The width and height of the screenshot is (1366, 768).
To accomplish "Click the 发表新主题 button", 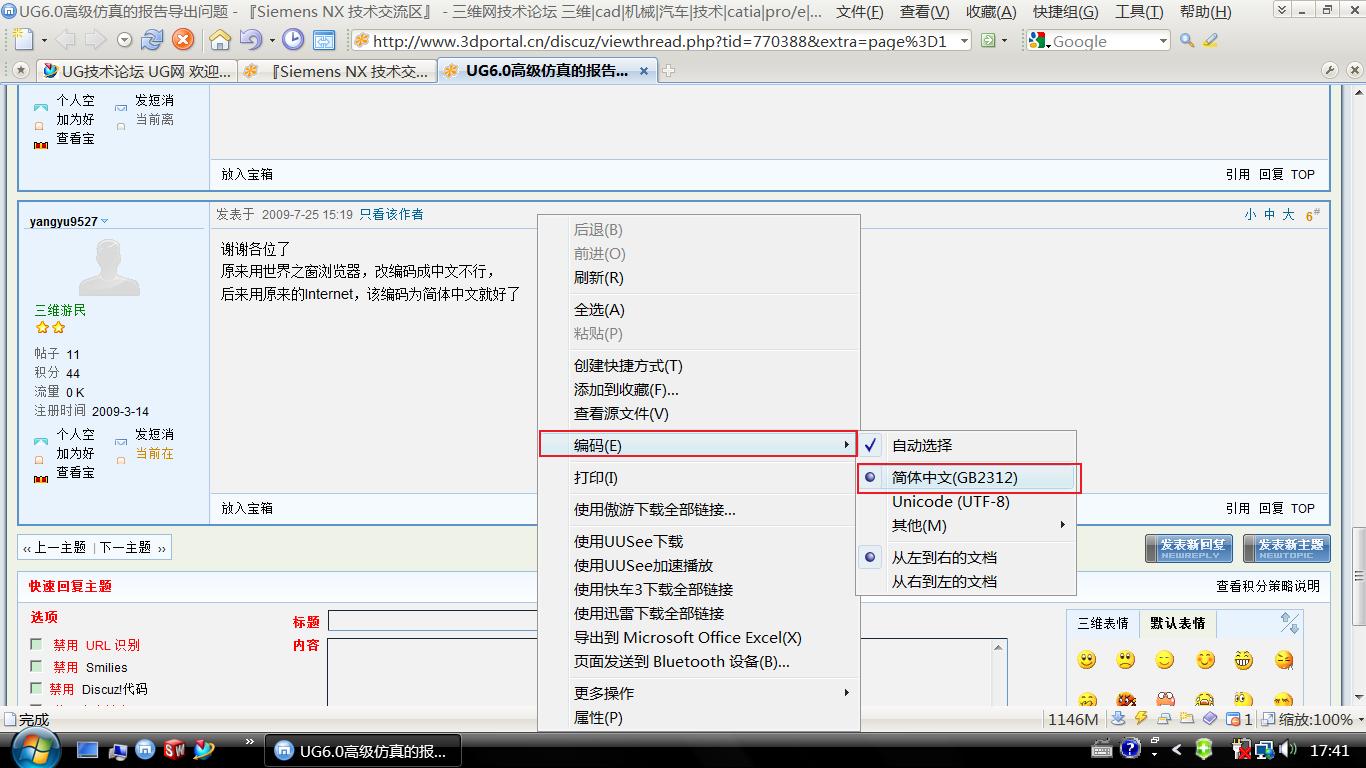I will (1287, 548).
